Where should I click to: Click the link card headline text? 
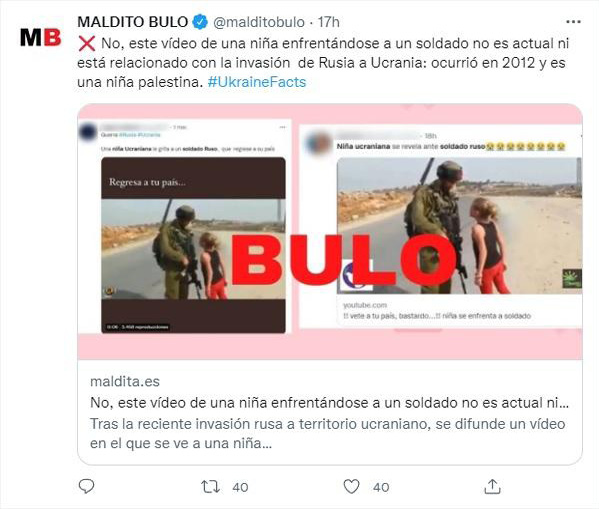click(329, 402)
